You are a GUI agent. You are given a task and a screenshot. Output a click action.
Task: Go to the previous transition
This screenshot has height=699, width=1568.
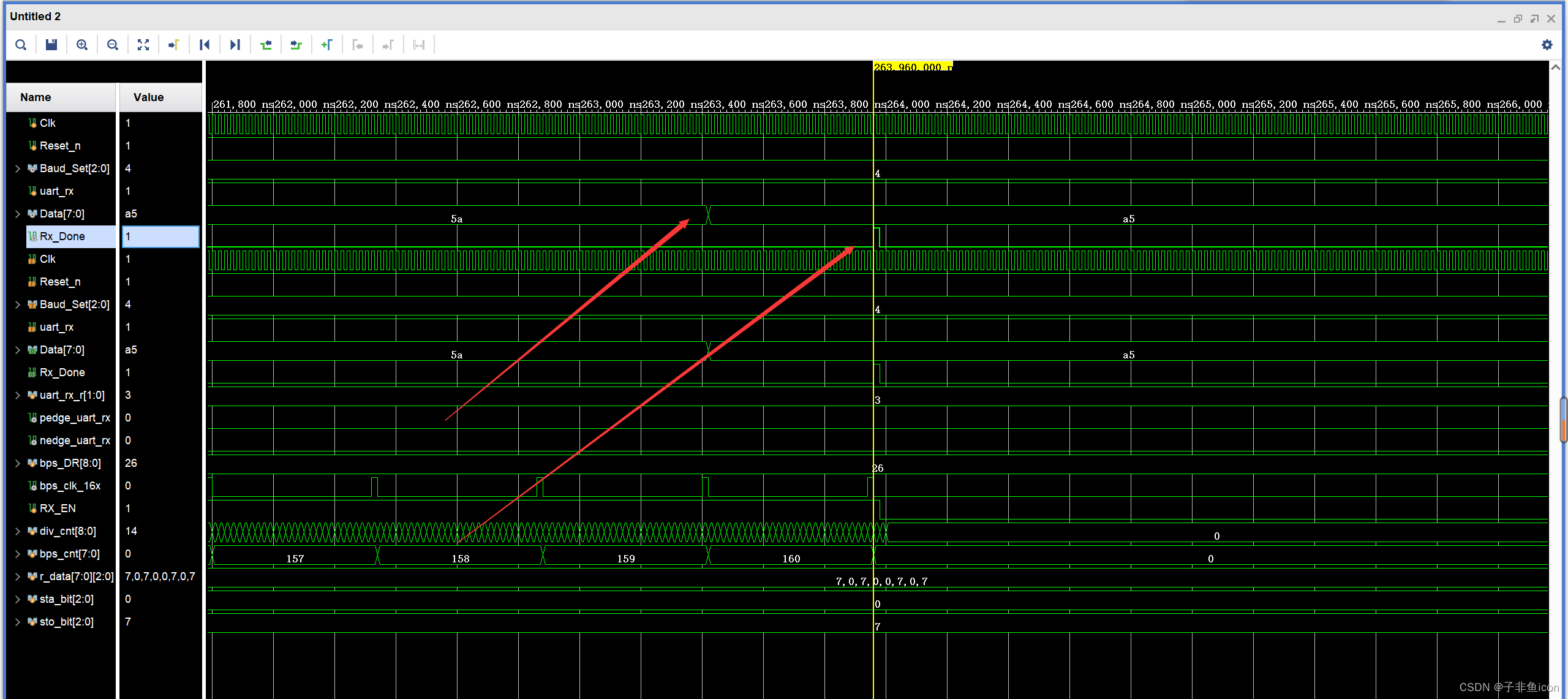coord(266,45)
